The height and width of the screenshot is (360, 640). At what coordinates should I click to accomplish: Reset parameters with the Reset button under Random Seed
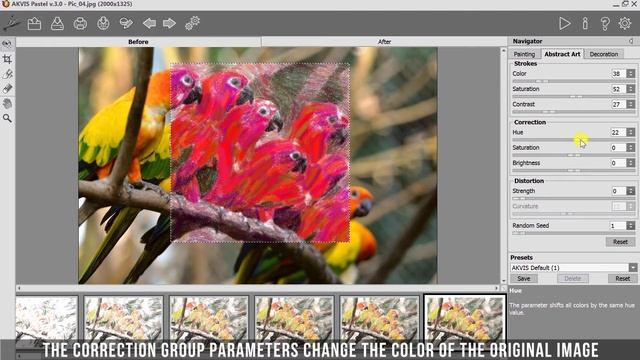point(620,242)
